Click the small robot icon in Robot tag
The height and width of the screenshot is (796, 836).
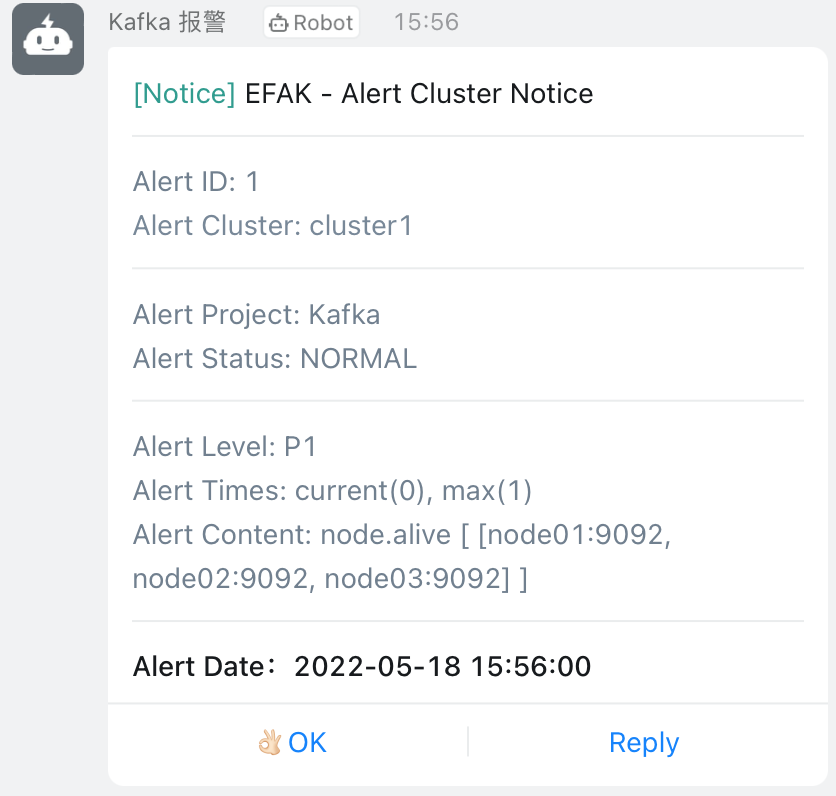tap(279, 23)
